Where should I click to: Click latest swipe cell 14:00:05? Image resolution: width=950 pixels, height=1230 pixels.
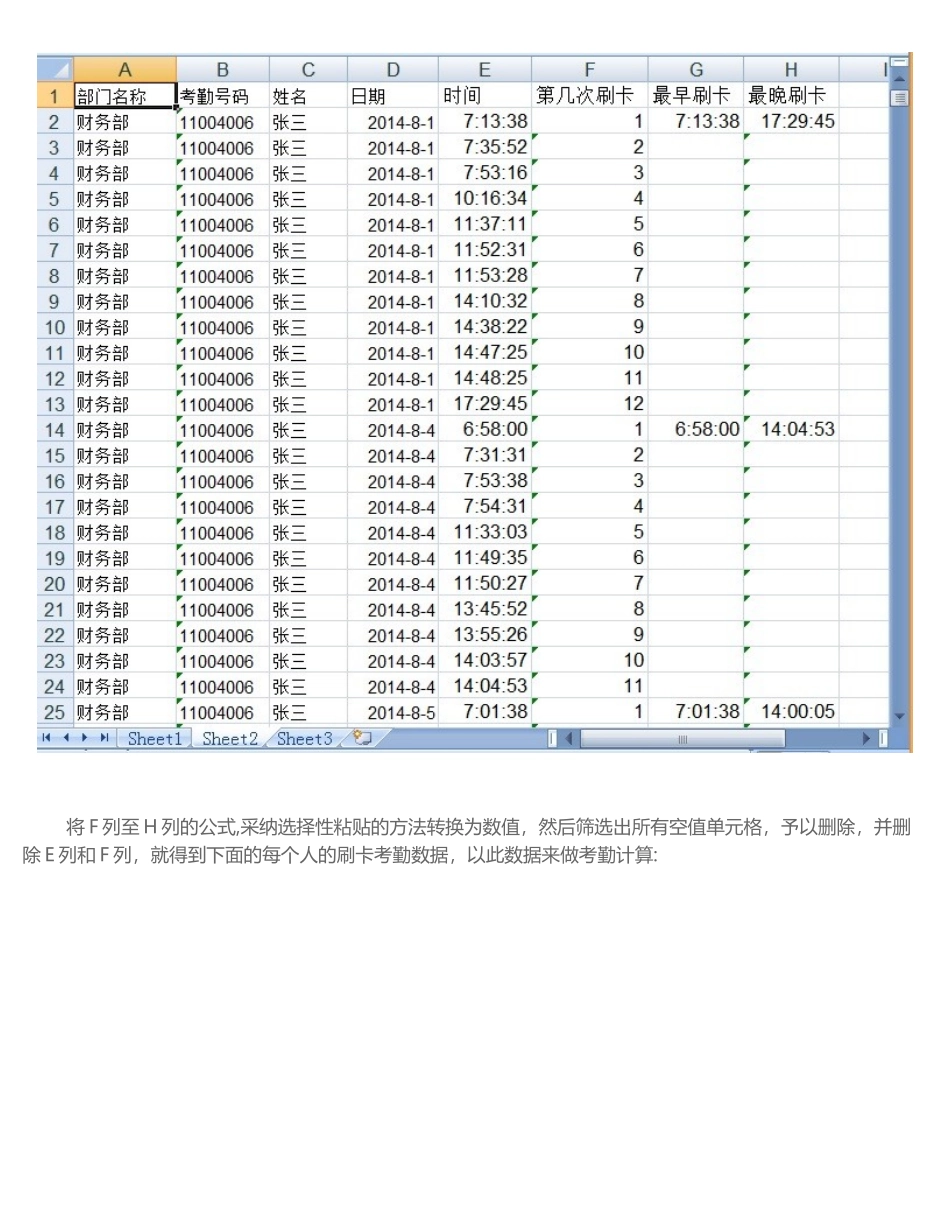(x=791, y=712)
